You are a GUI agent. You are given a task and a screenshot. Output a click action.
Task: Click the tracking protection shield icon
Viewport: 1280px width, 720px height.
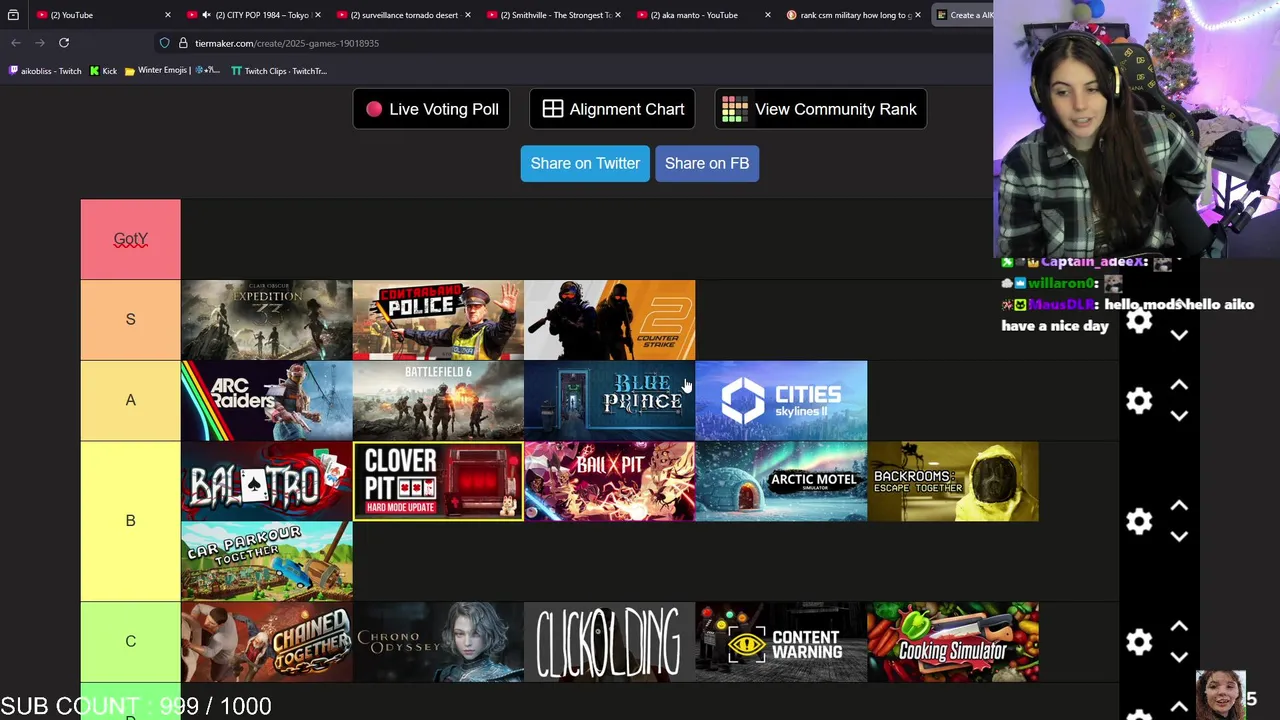(164, 43)
